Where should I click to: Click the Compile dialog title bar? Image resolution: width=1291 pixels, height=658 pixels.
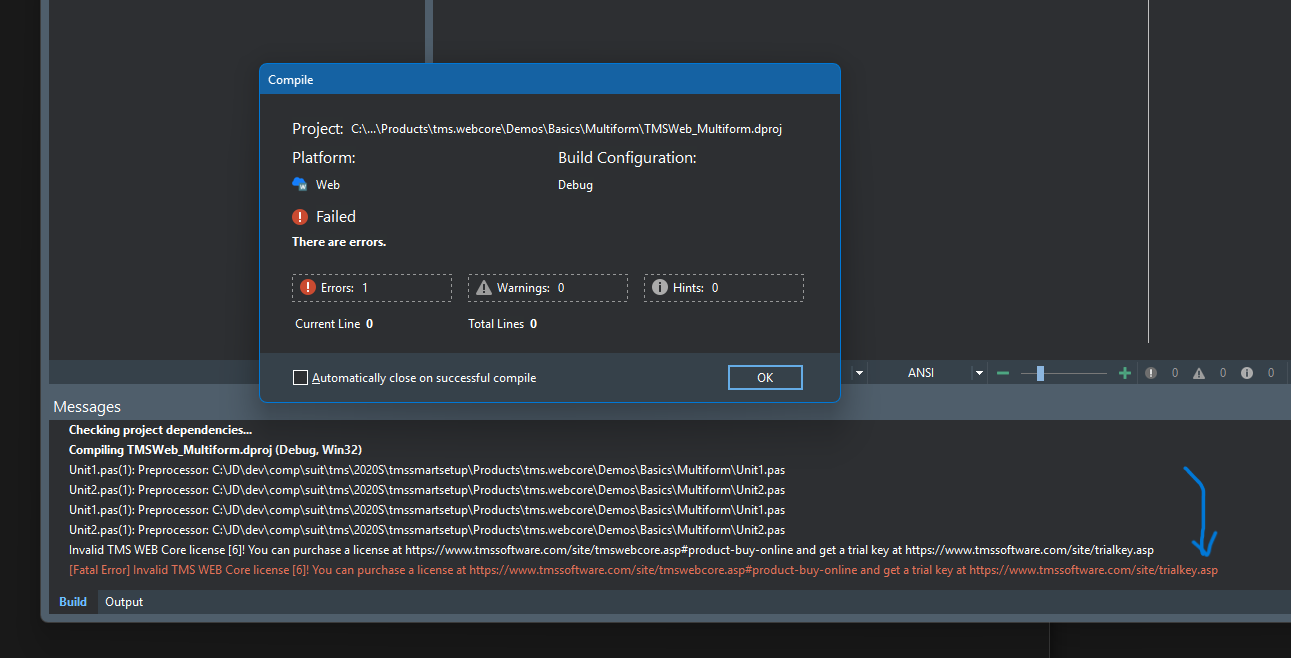549,80
